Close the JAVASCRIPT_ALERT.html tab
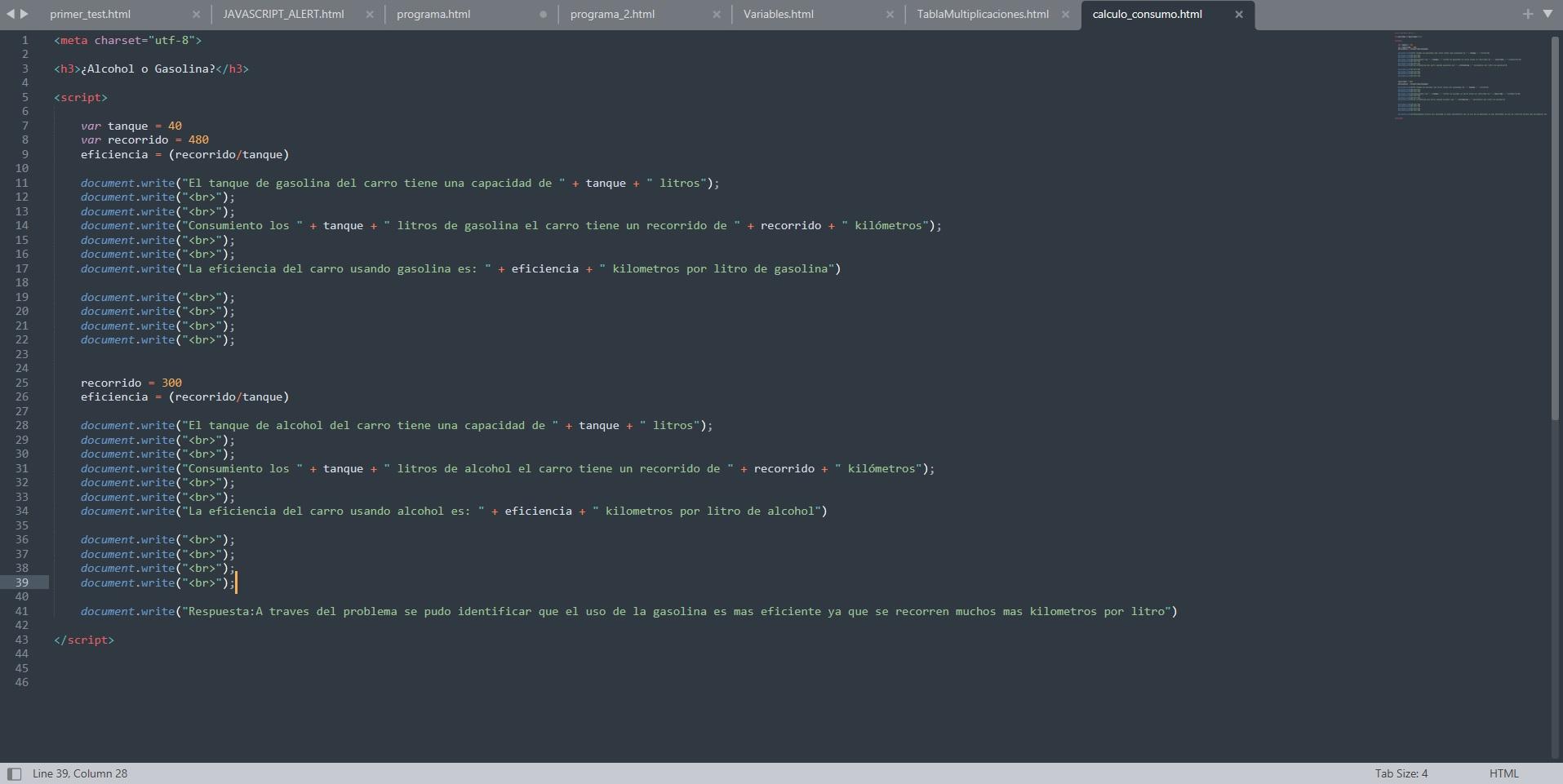The image size is (1563, 784). 370,15
